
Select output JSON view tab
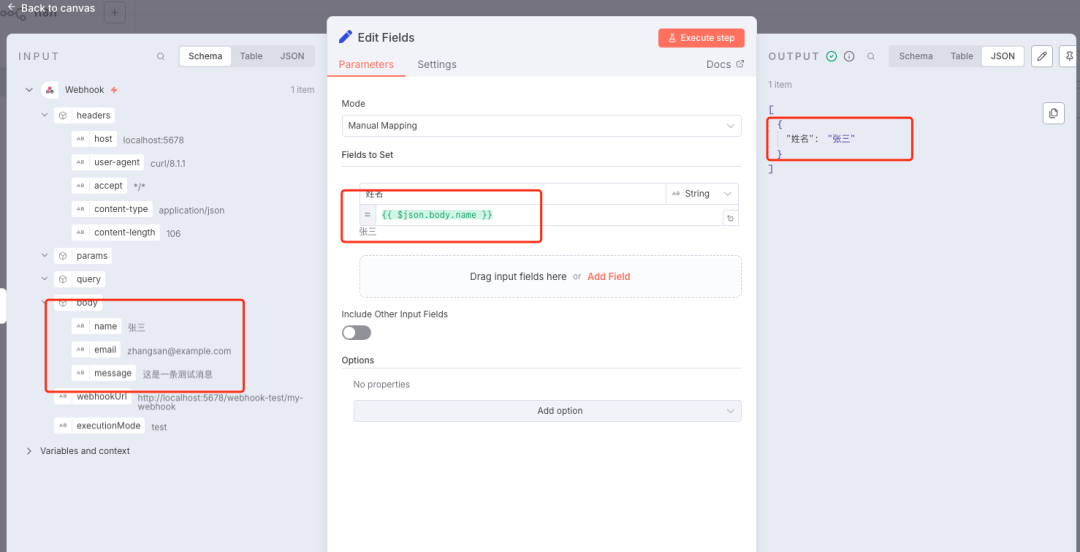(x=1003, y=57)
